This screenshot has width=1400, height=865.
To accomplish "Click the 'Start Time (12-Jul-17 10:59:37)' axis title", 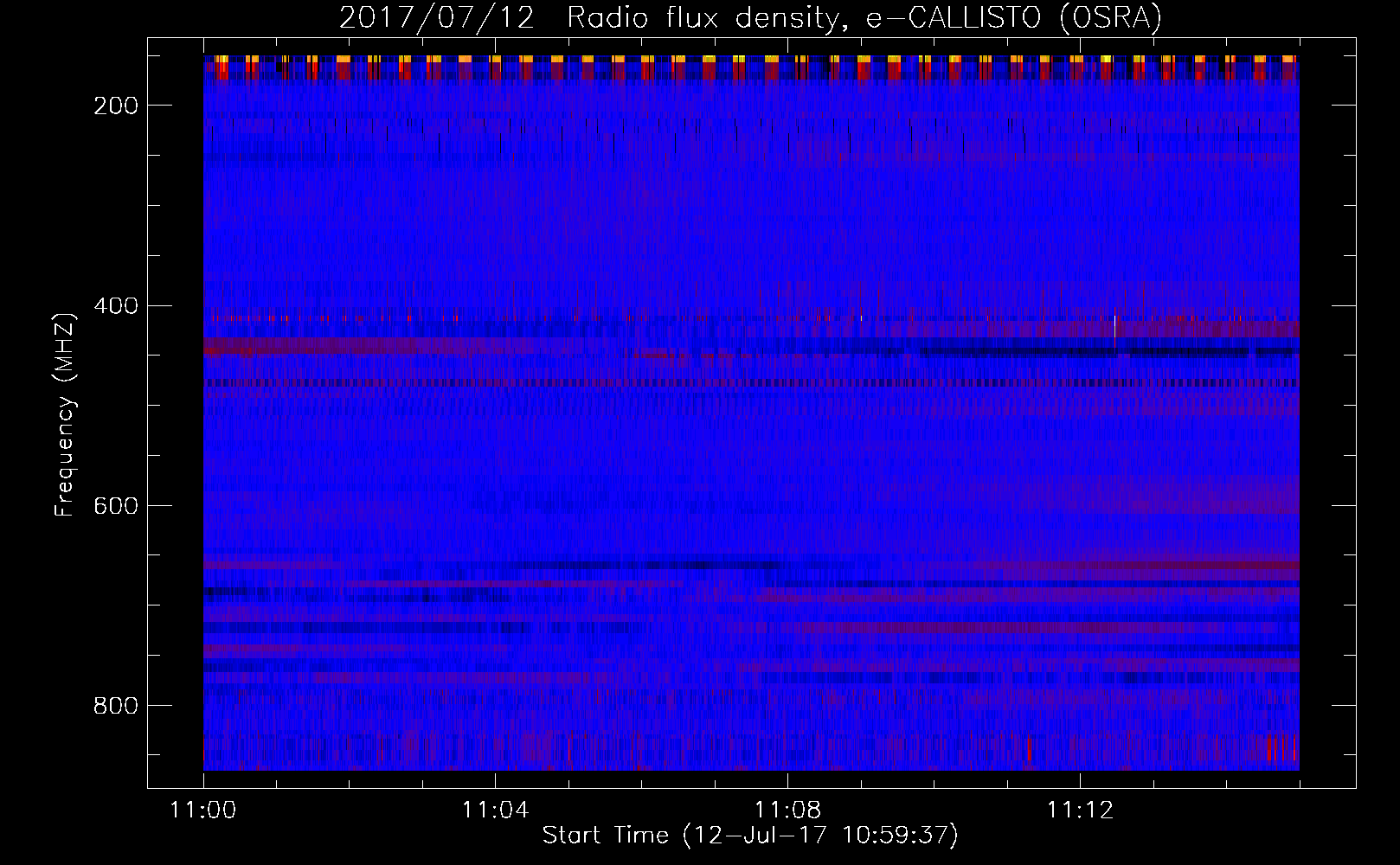I will 750,836.
